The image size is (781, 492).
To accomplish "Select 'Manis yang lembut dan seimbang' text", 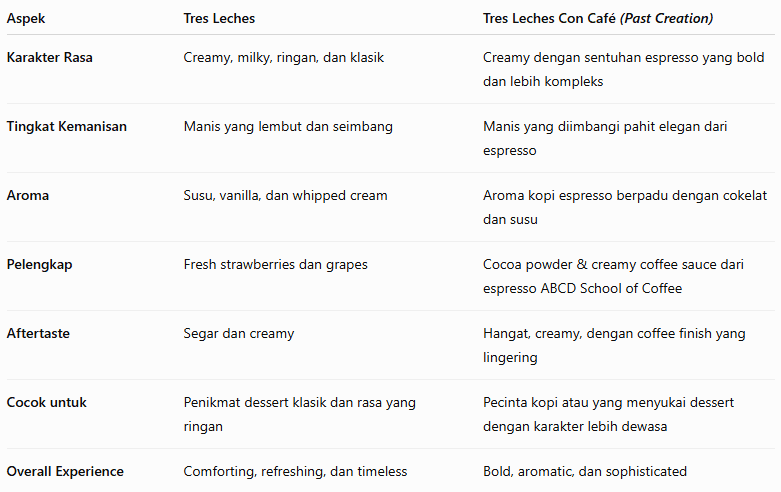I will click(288, 126).
